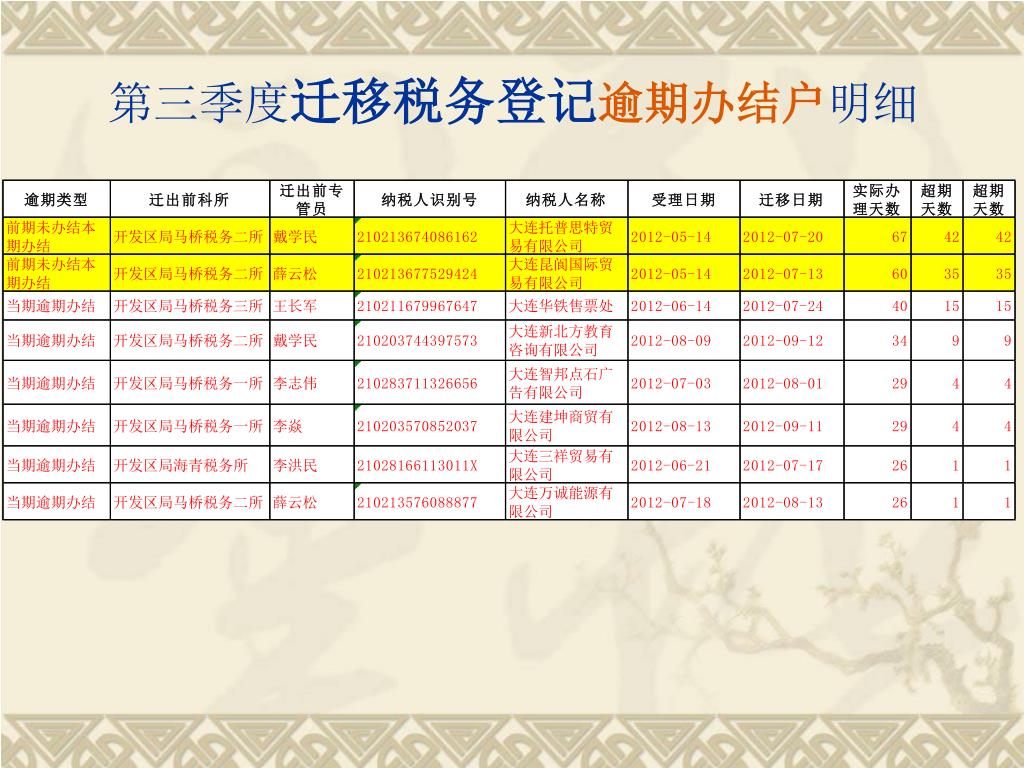Click migration date 2012-08-13

pyautogui.click(x=783, y=502)
